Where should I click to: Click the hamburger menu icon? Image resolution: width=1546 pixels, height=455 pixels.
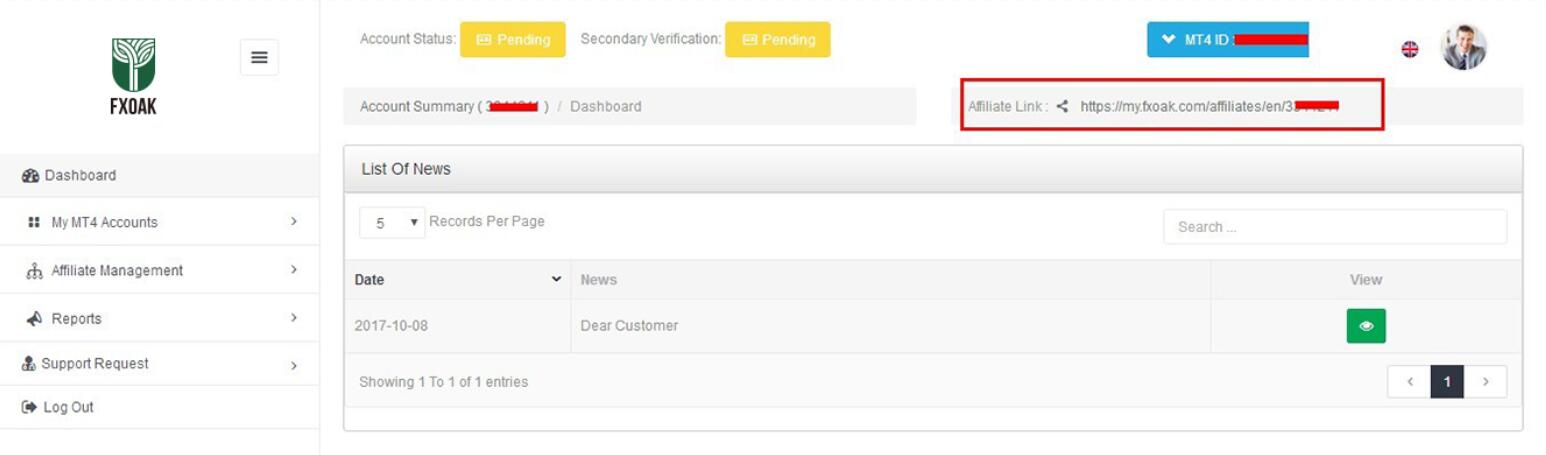coord(259,58)
